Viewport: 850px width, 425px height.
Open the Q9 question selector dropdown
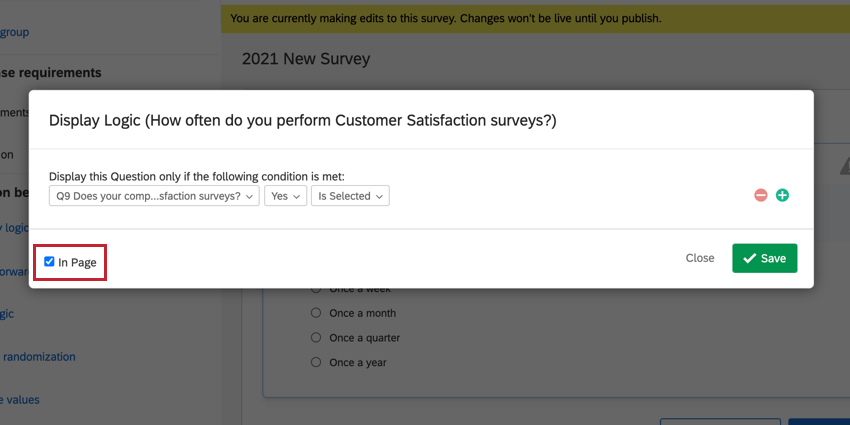154,196
